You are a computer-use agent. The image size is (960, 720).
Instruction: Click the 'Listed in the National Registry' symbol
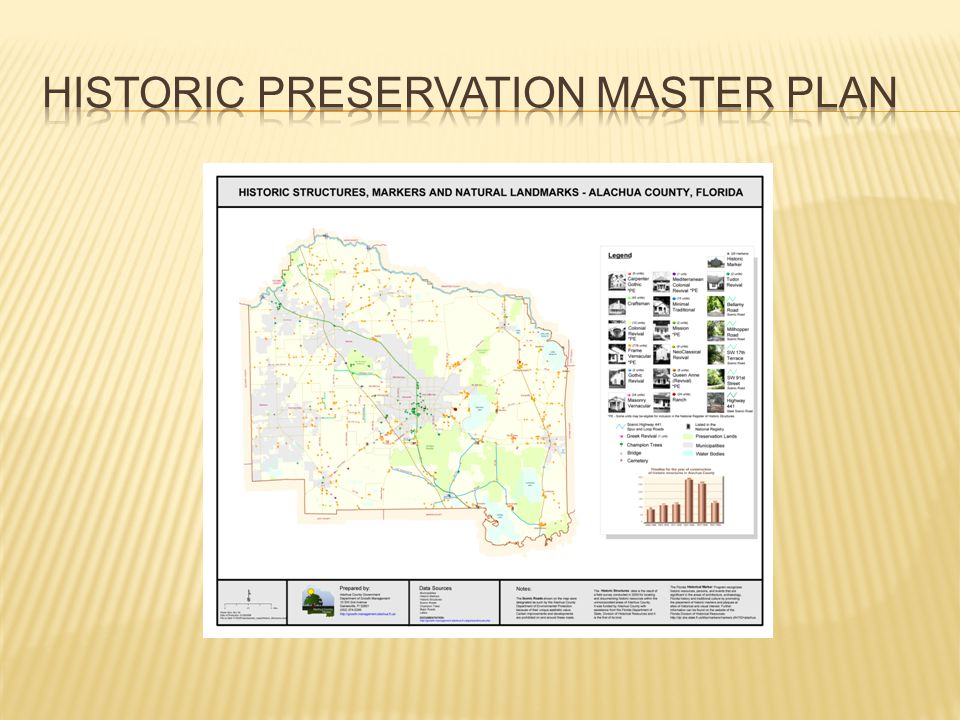click(688, 427)
